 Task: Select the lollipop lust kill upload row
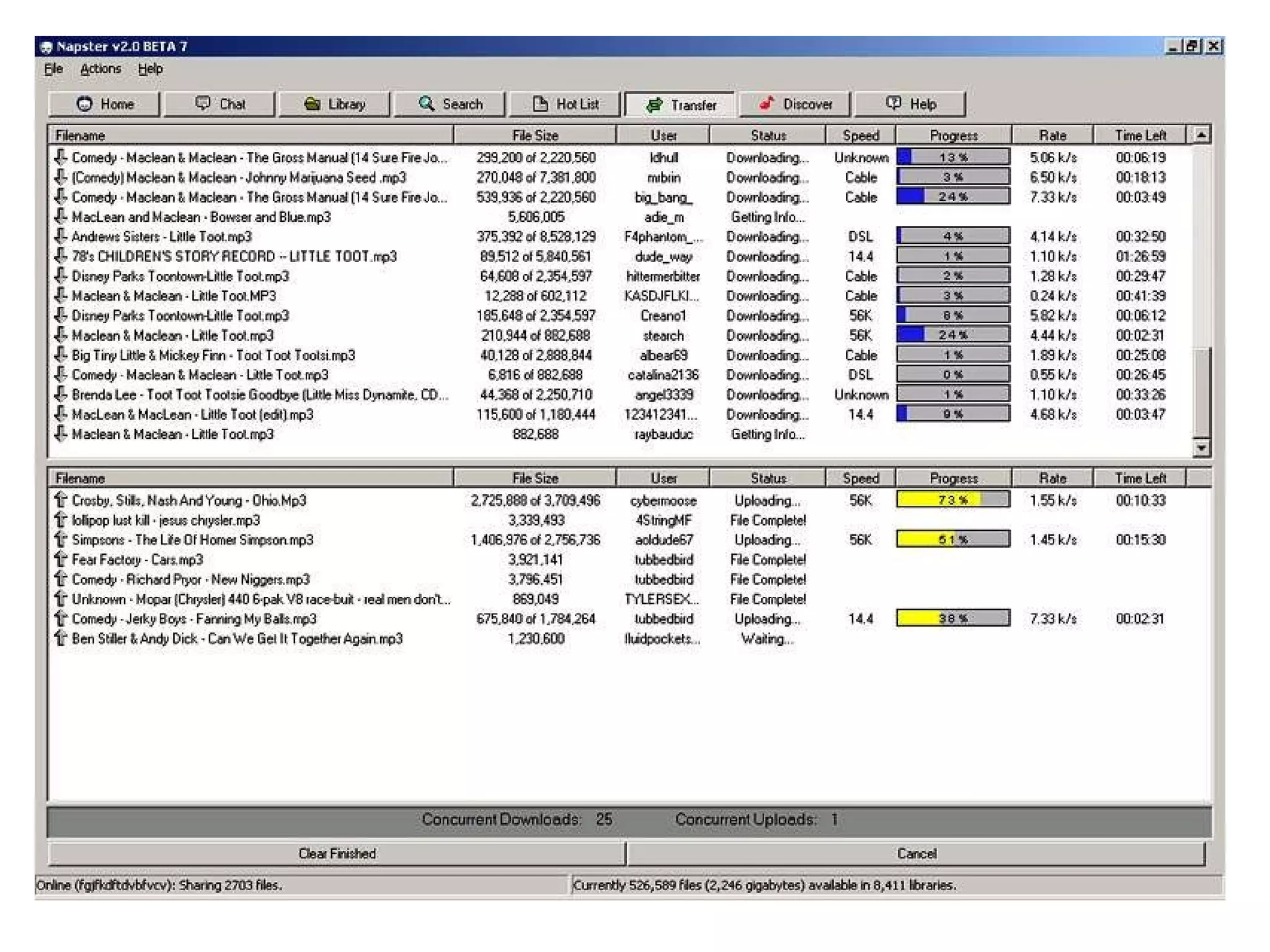(166, 520)
